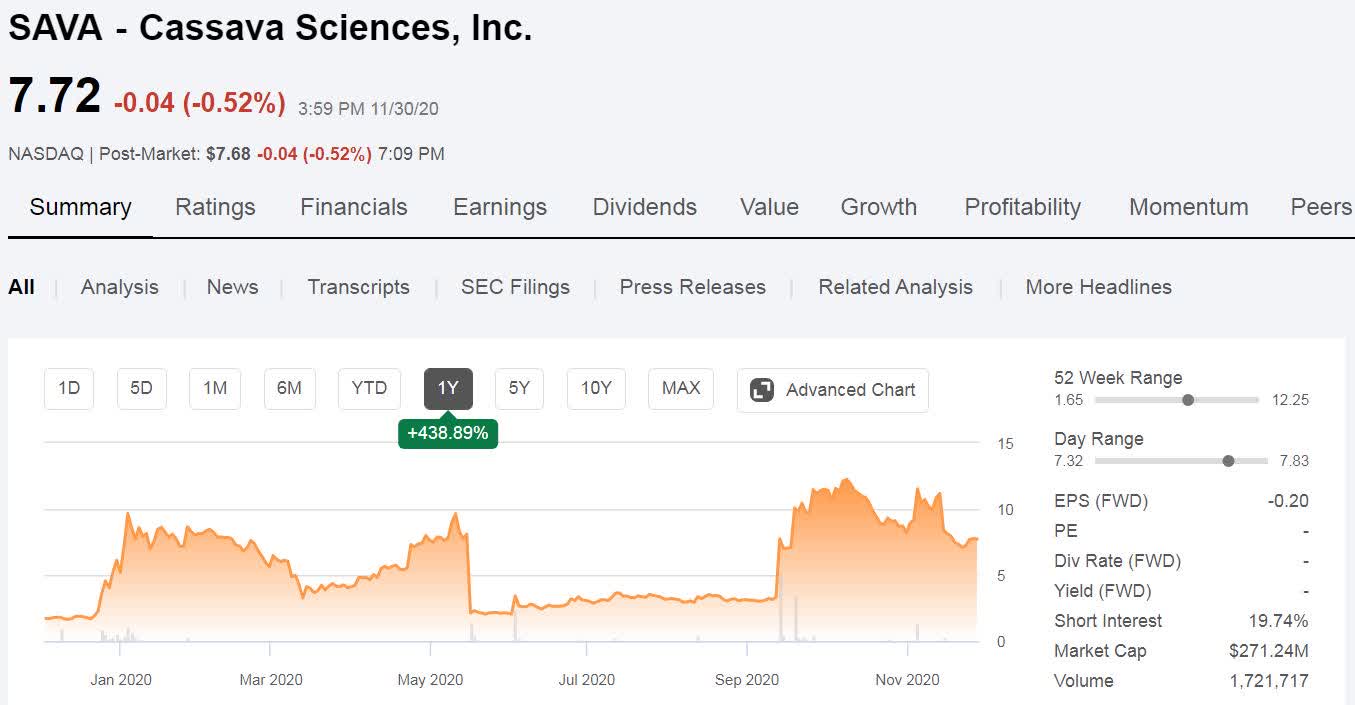Select the All headlines filter
1355x705 pixels.
coord(21,287)
